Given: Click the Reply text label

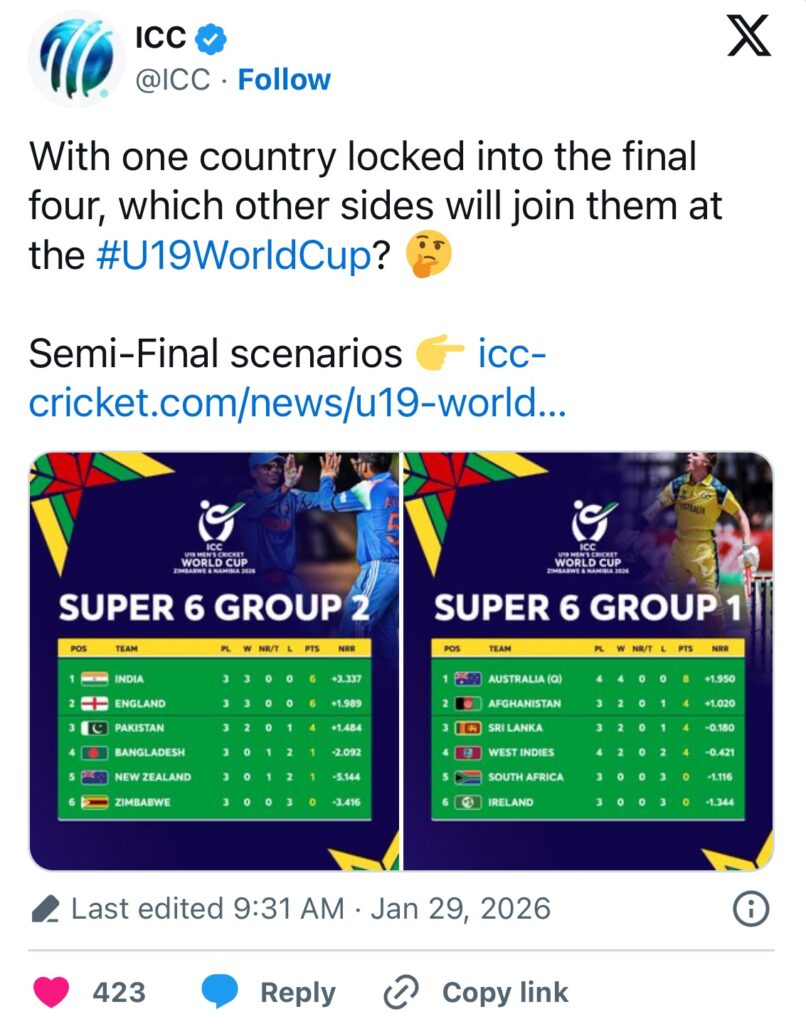Looking at the screenshot, I should [x=297, y=992].
